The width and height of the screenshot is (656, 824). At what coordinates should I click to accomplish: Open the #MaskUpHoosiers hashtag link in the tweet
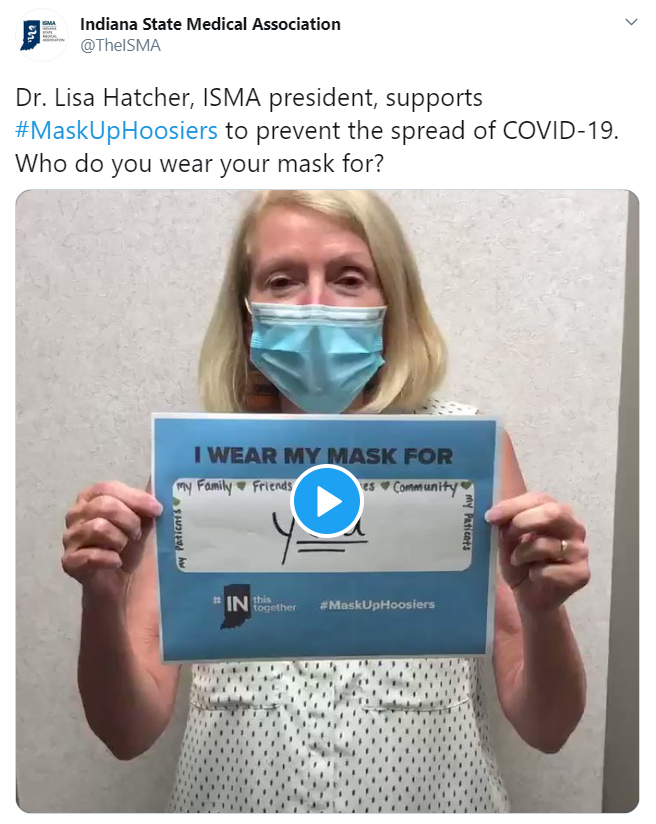pyautogui.click(x=116, y=130)
